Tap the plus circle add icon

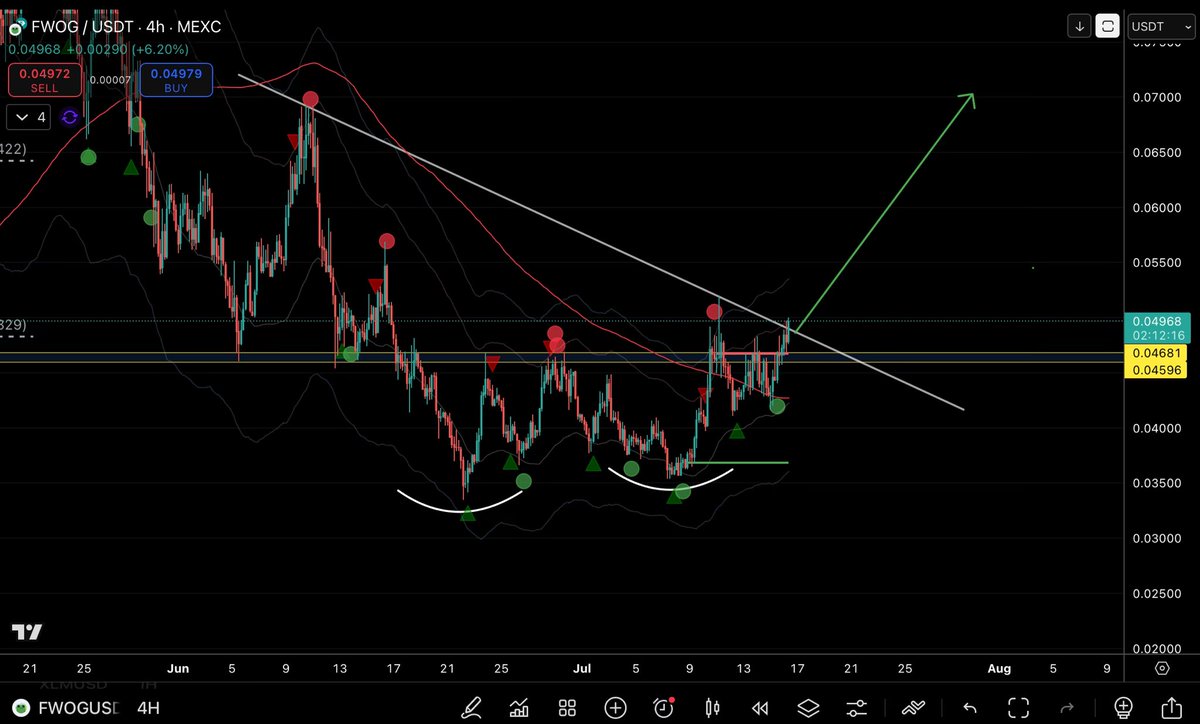tap(615, 708)
